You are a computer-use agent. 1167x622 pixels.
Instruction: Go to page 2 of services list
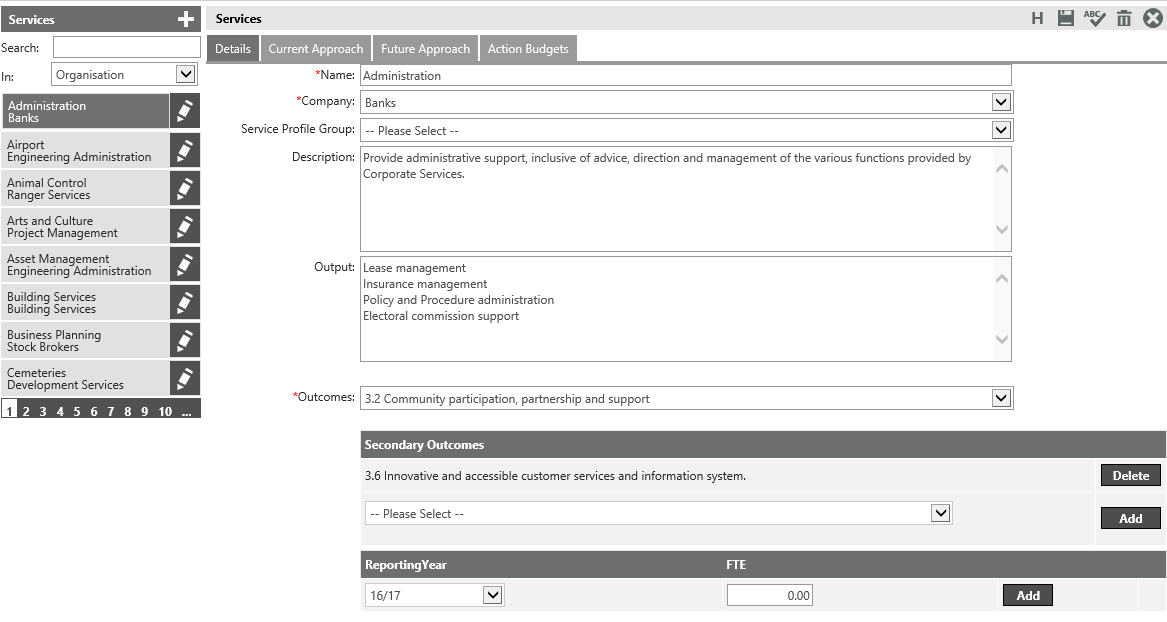pos(26,411)
